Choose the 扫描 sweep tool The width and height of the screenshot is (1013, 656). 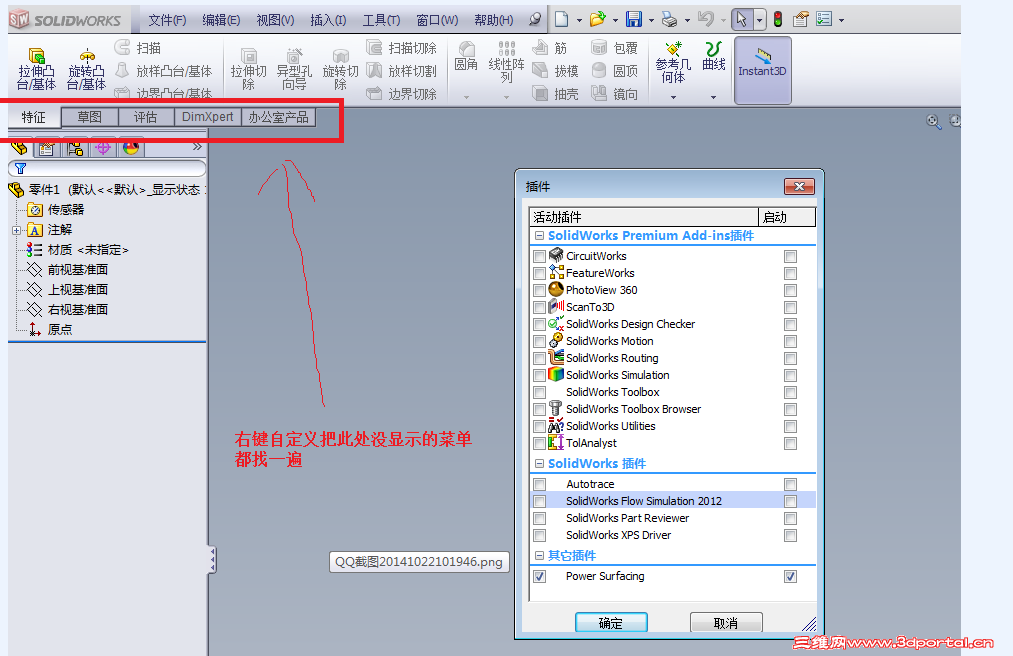[138, 48]
